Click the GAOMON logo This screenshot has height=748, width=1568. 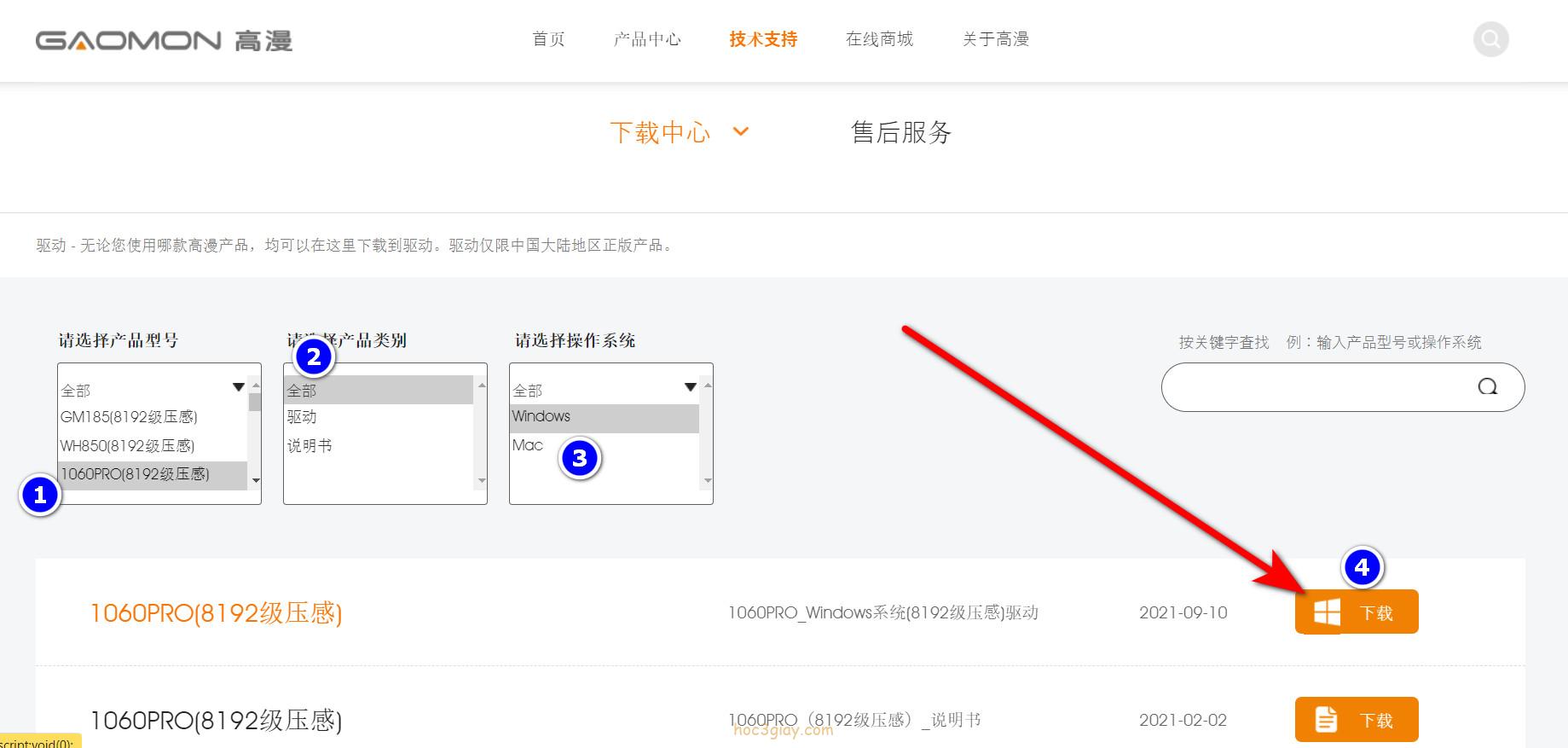164,40
